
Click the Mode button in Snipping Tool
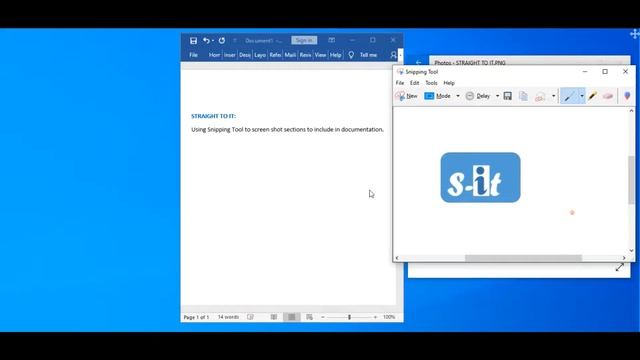pyautogui.click(x=438, y=96)
